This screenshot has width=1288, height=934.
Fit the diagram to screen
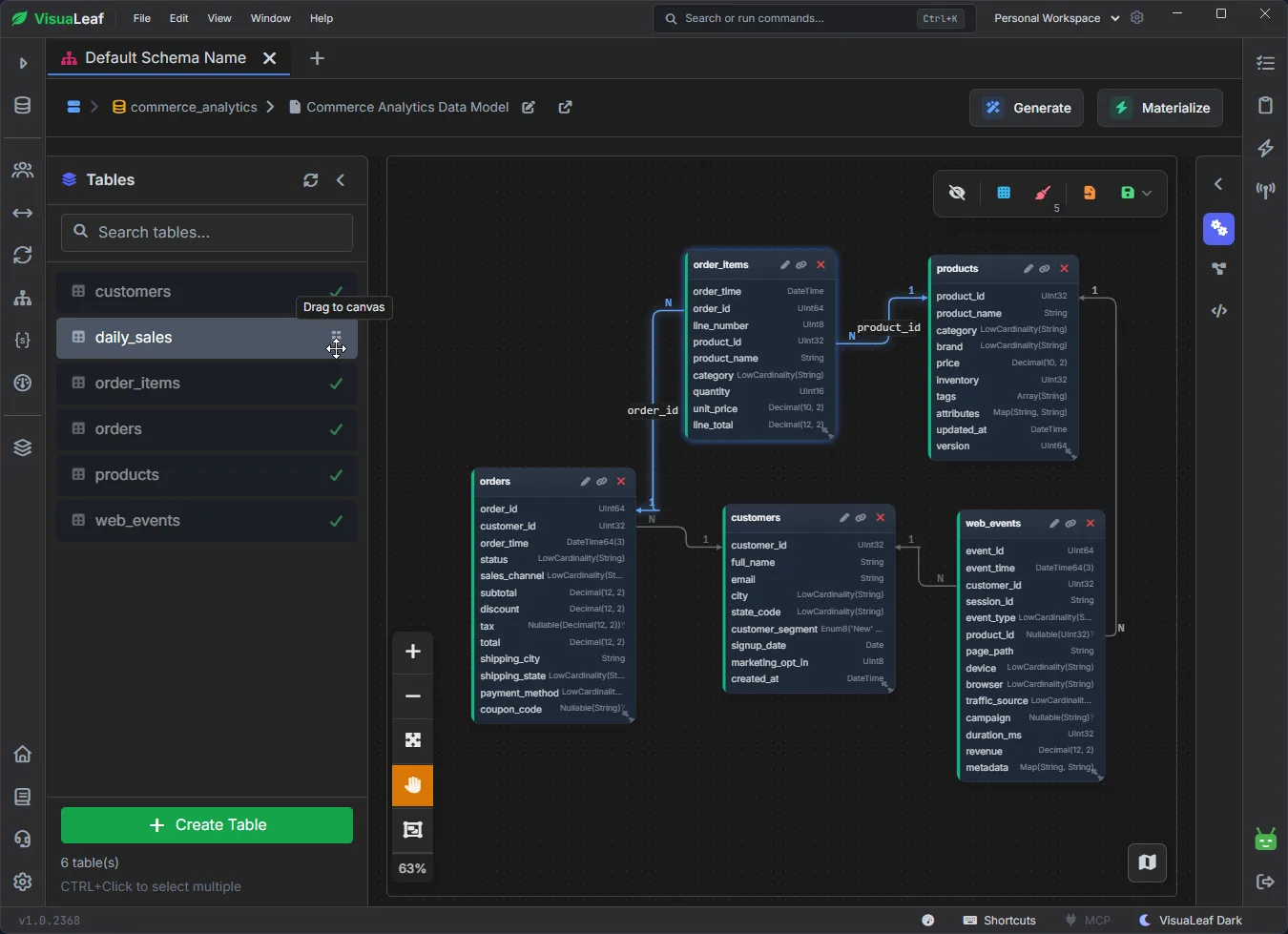413,740
